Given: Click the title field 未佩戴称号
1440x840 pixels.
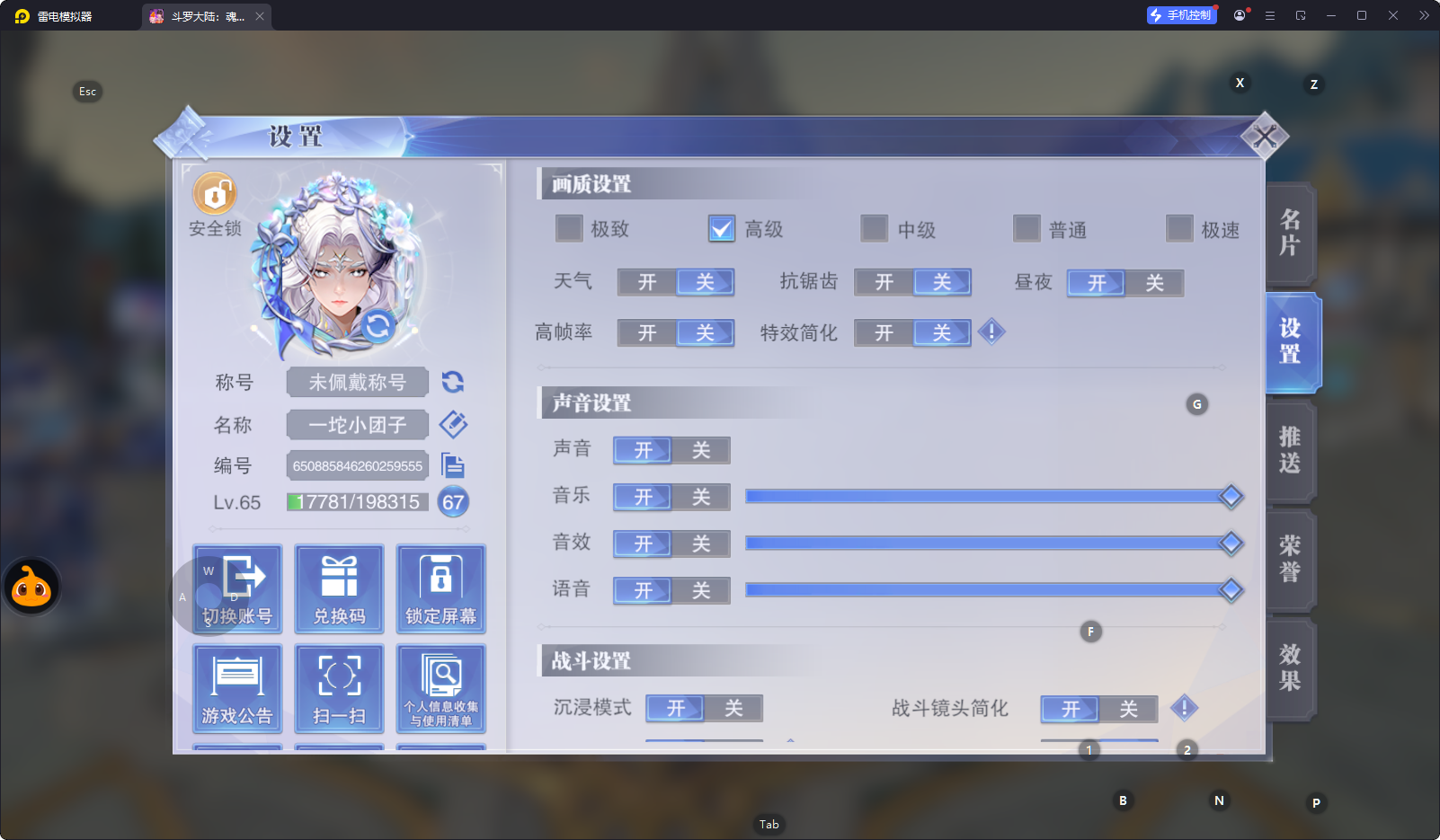Looking at the screenshot, I should pos(358,382).
